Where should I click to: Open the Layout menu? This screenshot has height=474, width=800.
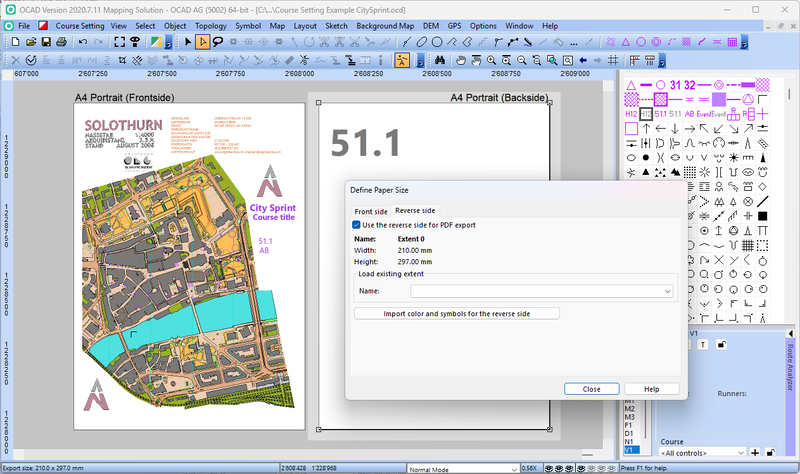305,26
